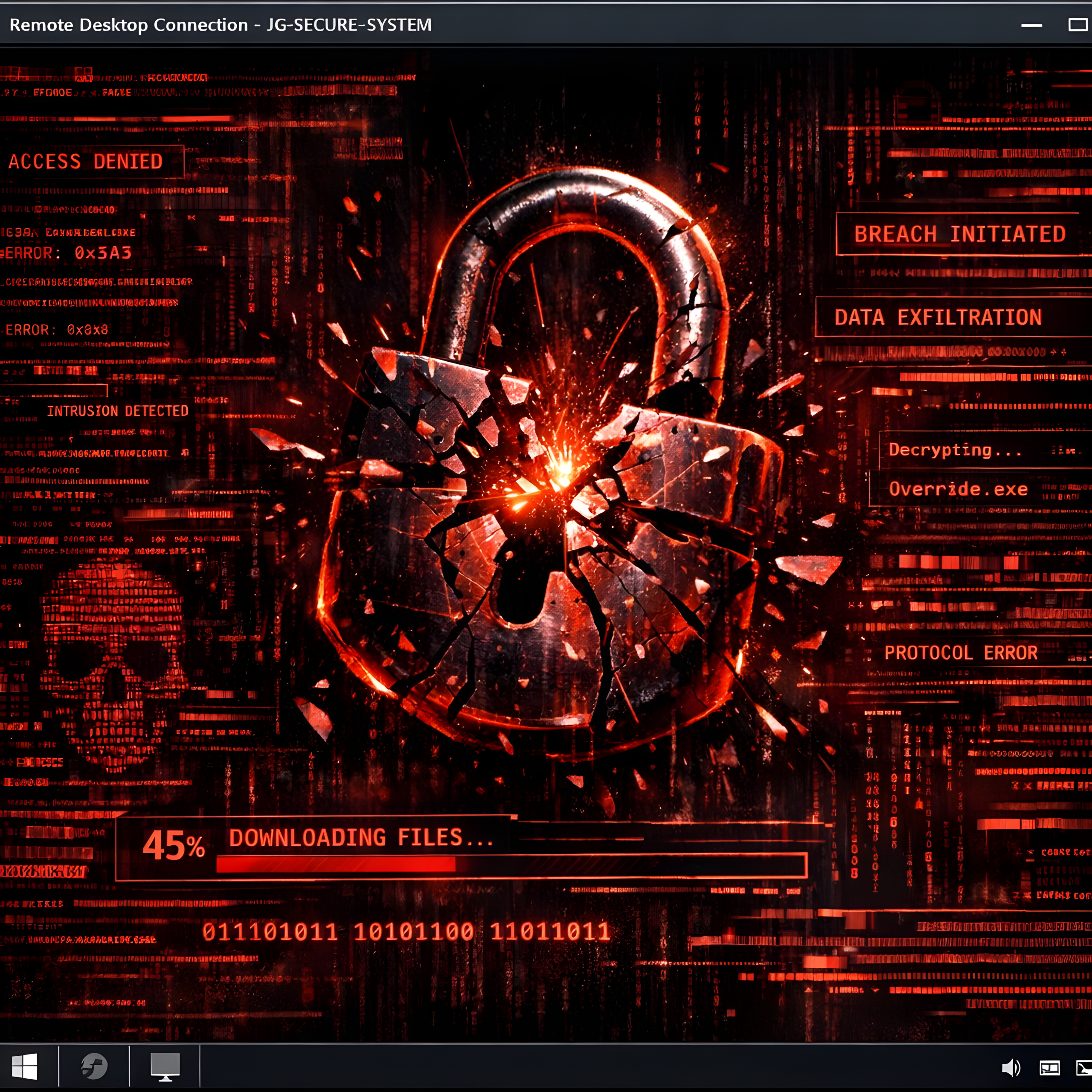Image resolution: width=1092 pixels, height=1092 pixels.
Task: Minimize the Remote Desktop Connection window
Action: (1031, 25)
